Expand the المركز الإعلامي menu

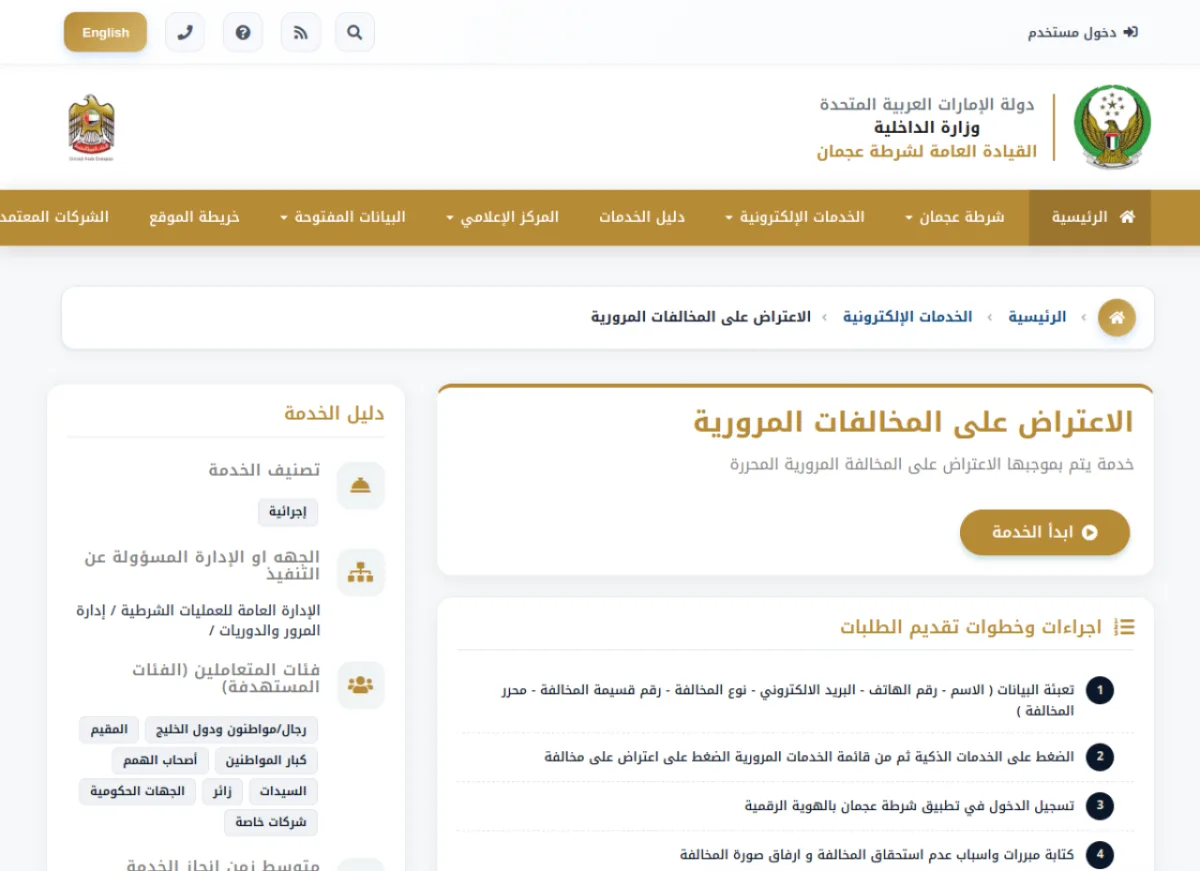click(502, 217)
